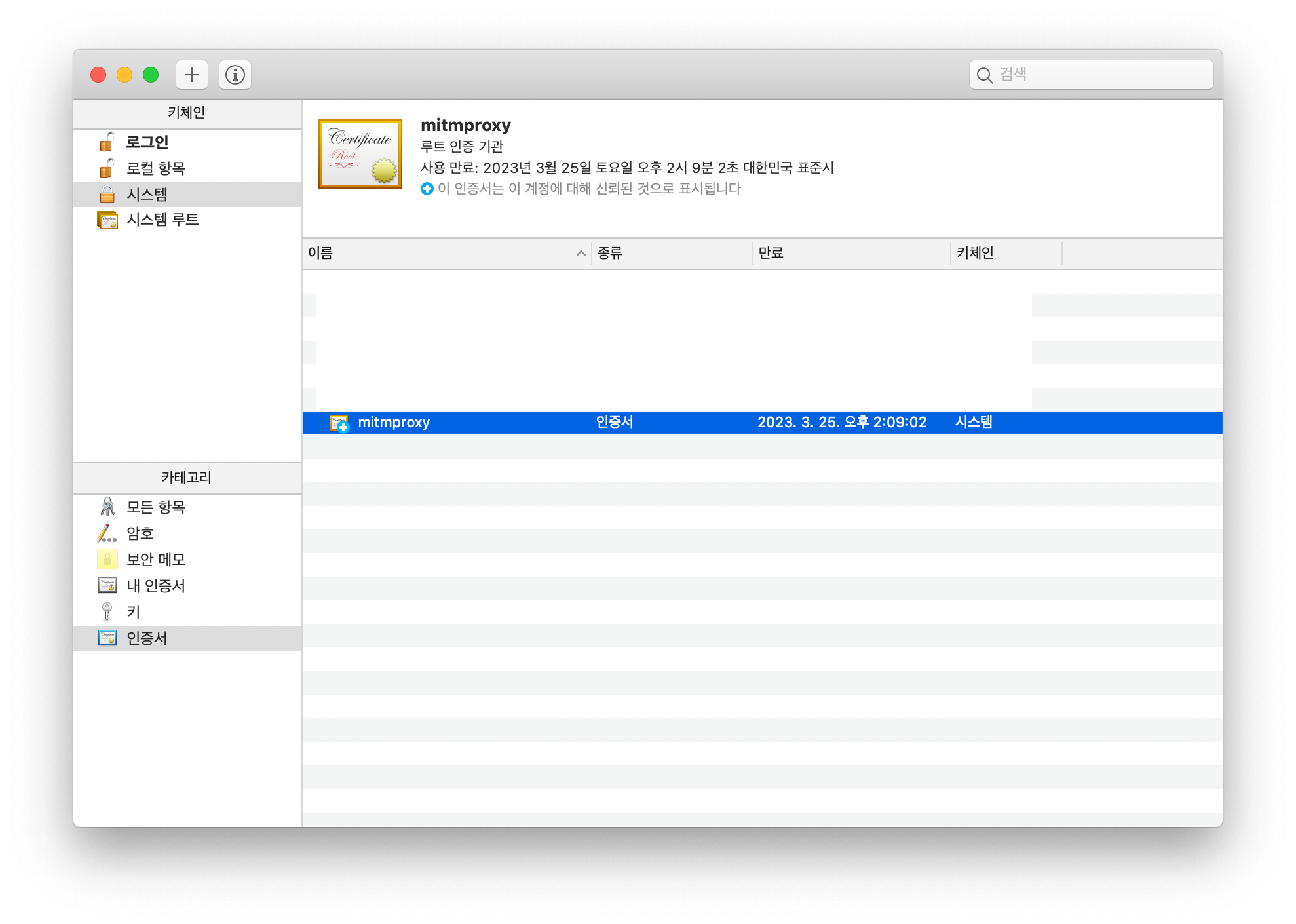Choose the 인증서 category
The image size is (1296, 924).
tap(187, 638)
